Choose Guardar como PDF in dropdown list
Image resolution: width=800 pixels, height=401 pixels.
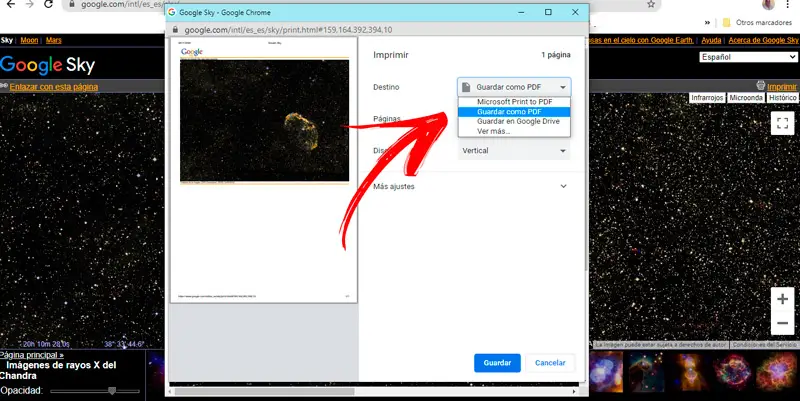pyautogui.click(x=514, y=112)
